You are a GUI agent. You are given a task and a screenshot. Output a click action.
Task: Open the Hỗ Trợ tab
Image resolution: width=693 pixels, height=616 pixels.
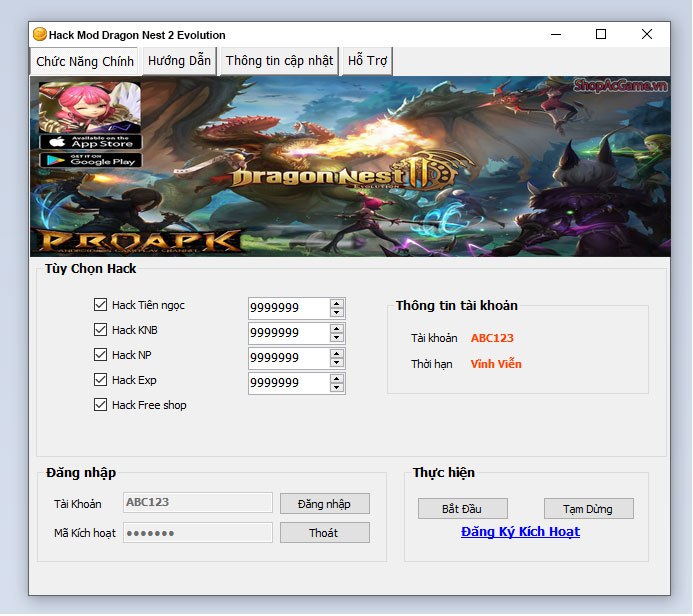[x=367, y=61]
